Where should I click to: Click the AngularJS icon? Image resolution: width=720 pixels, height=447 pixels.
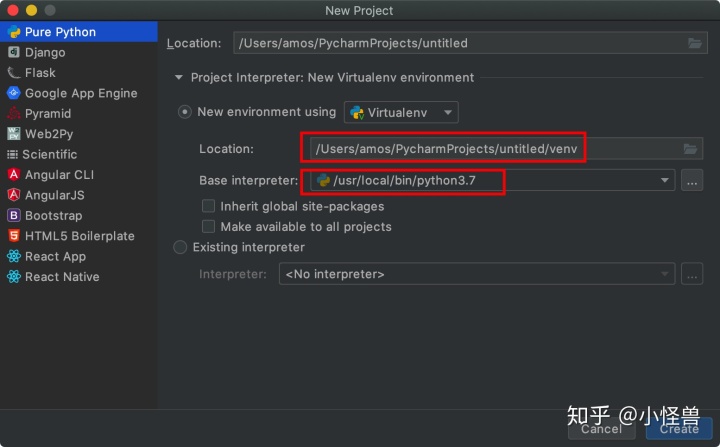(14, 195)
